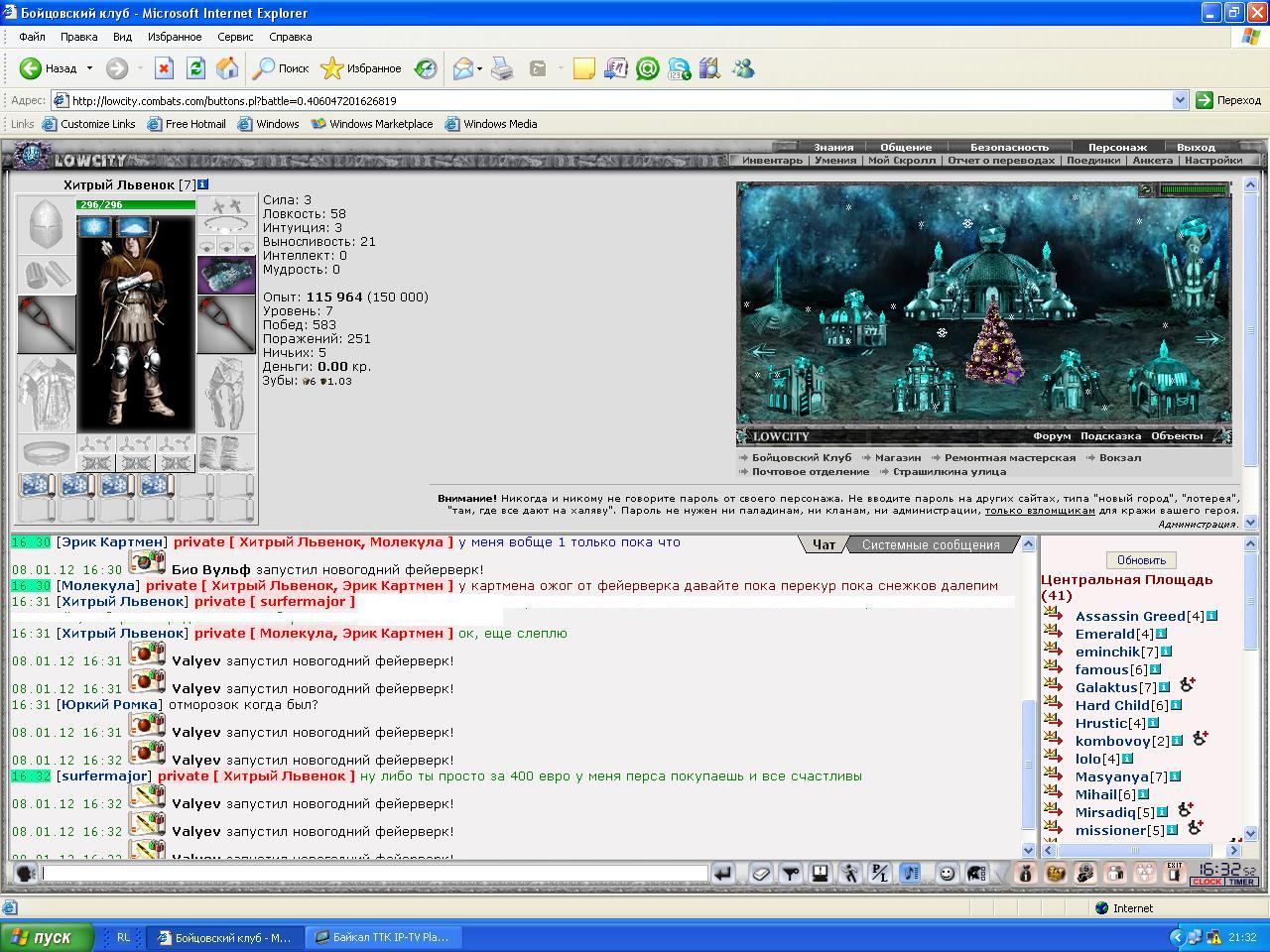Click the IE Home button

[227, 68]
